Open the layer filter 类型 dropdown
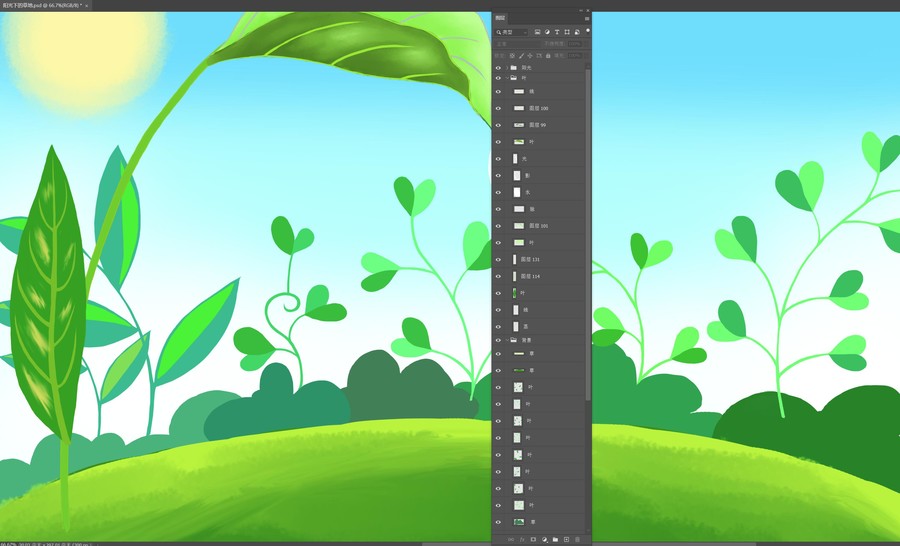The image size is (900, 546). click(x=511, y=32)
